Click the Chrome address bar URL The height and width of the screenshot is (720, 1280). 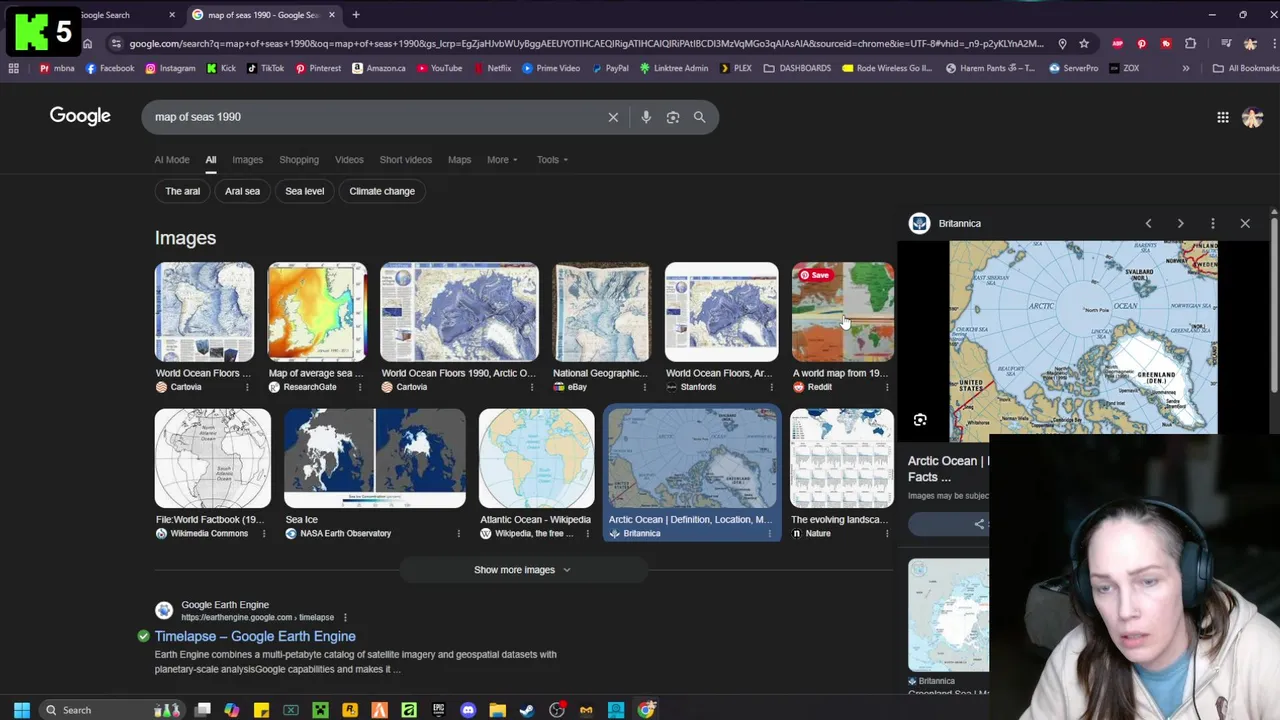[x=585, y=43]
